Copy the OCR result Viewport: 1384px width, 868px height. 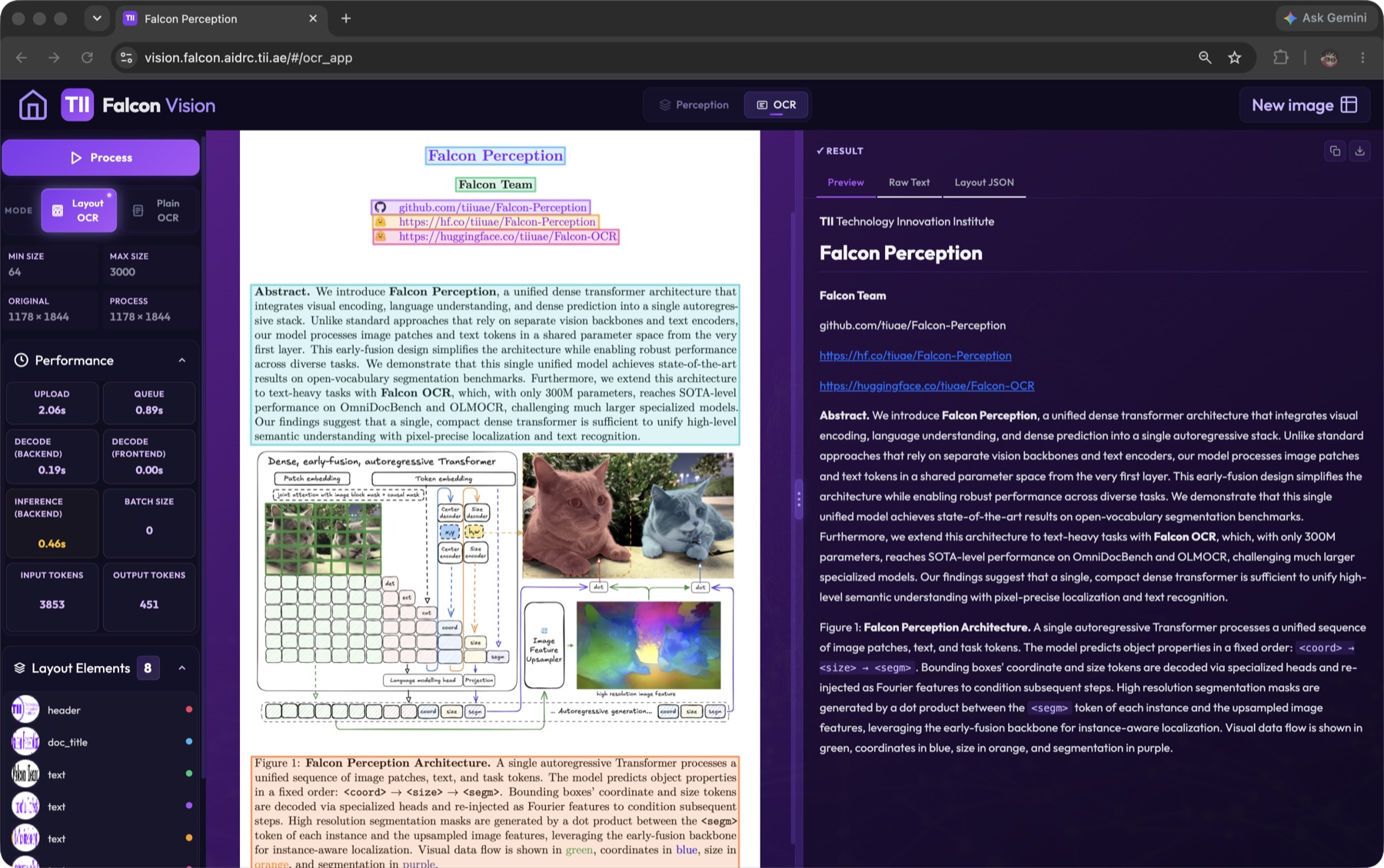tap(1335, 151)
